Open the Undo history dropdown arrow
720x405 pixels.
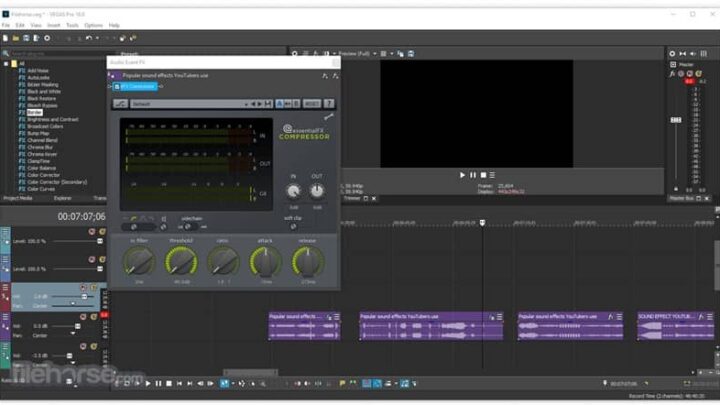(x=97, y=39)
